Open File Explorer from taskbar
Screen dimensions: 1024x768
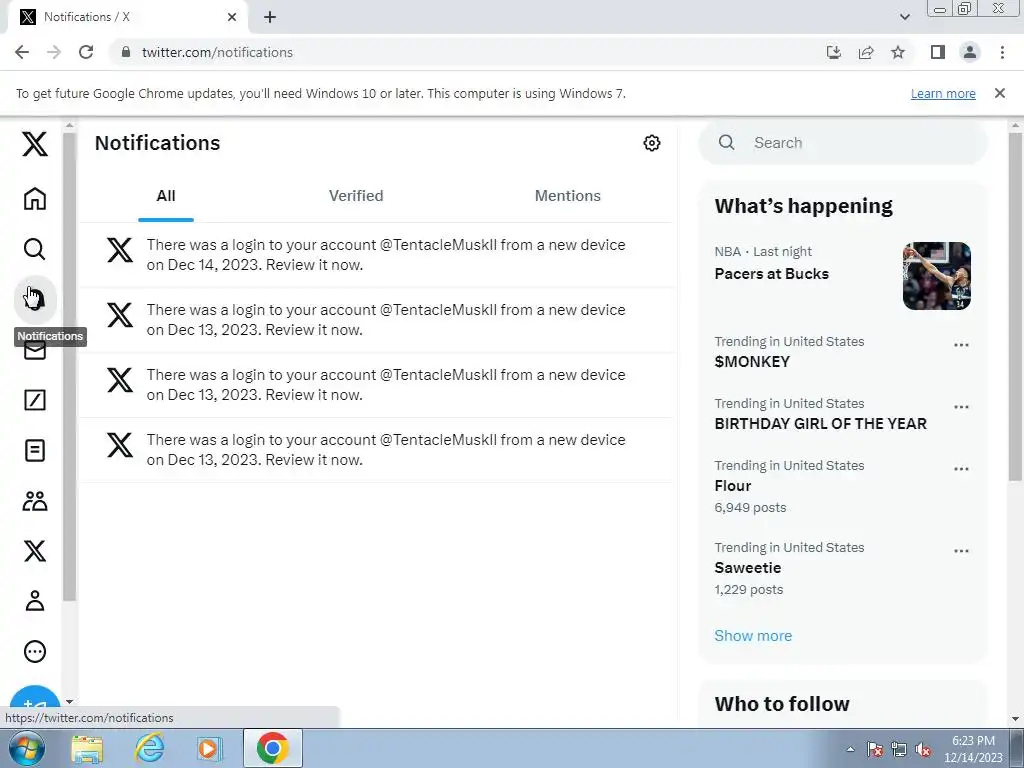(87, 748)
